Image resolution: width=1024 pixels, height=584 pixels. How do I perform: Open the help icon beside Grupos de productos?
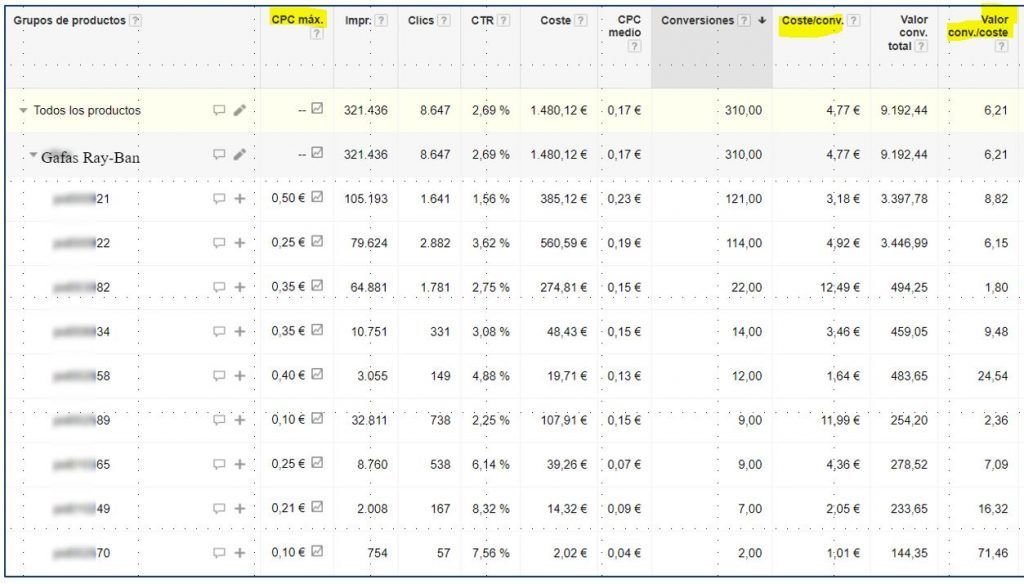[x=135, y=20]
